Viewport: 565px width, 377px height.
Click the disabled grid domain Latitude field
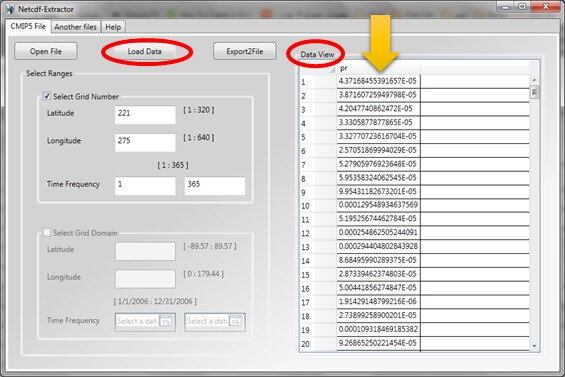pos(145,251)
